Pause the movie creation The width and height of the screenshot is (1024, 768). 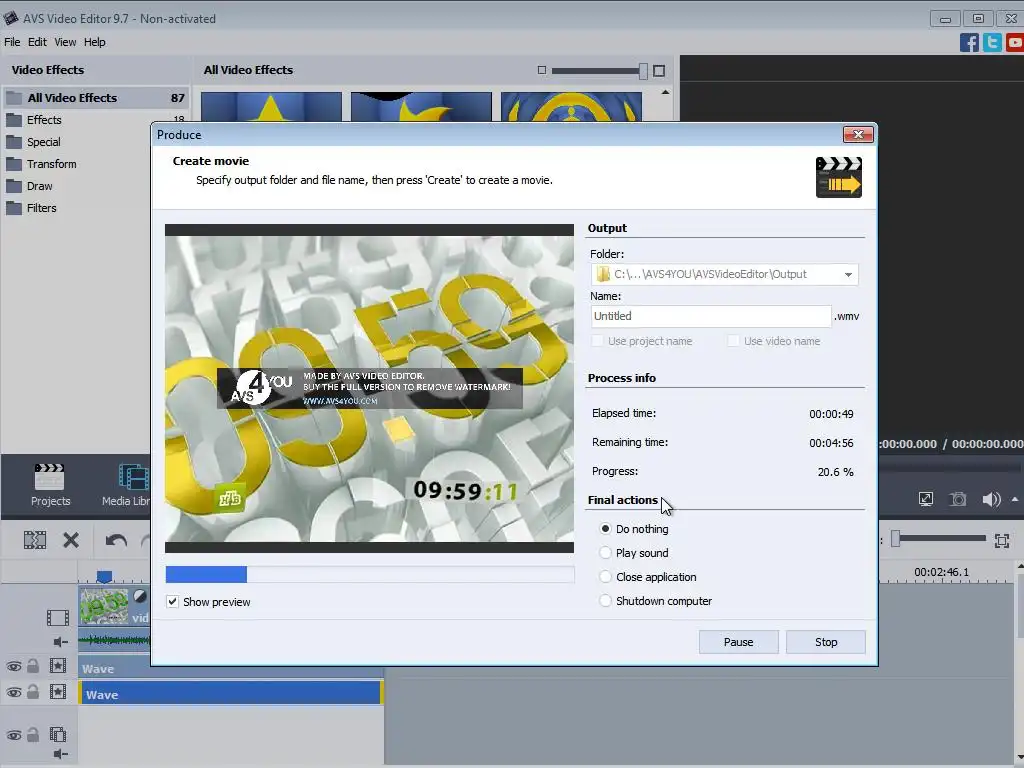pyautogui.click(x=739, y=642)
